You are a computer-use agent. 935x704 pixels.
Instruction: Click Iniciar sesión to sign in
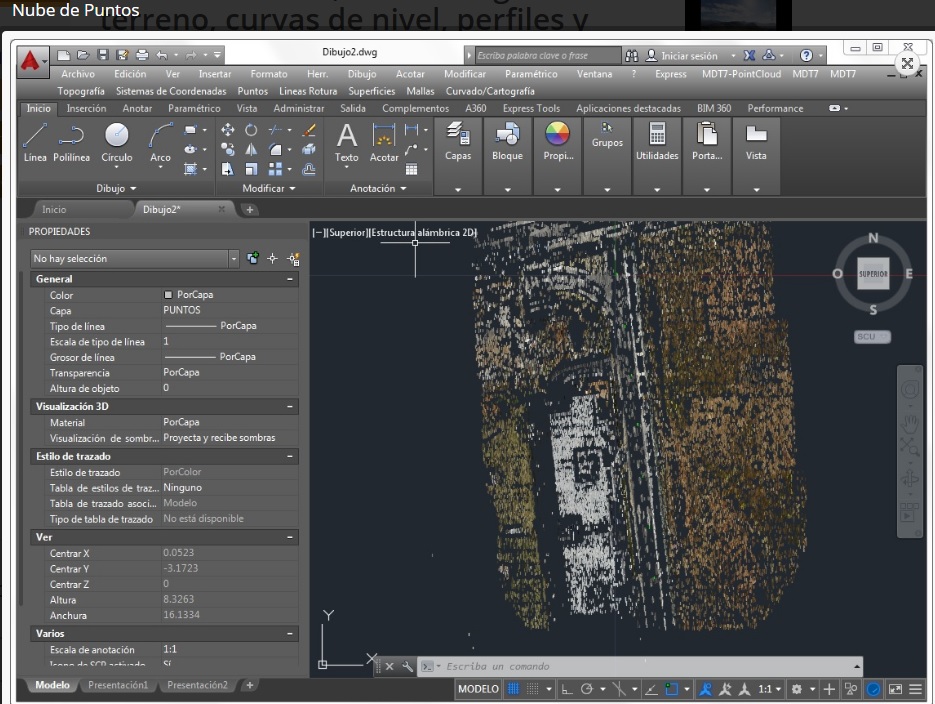[689, 56]
